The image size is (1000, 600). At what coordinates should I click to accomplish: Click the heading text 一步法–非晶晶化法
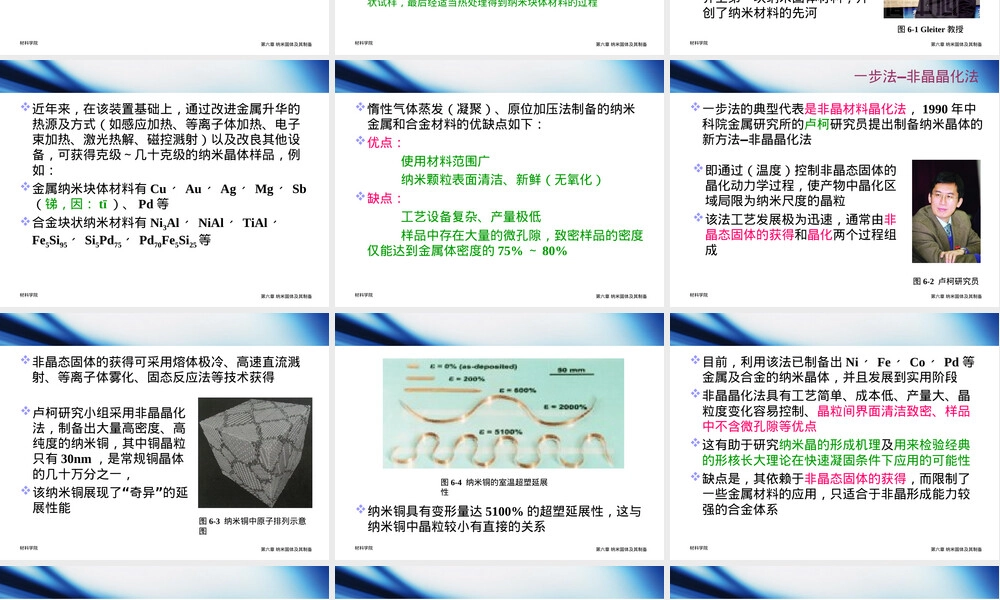pos(916,77)
